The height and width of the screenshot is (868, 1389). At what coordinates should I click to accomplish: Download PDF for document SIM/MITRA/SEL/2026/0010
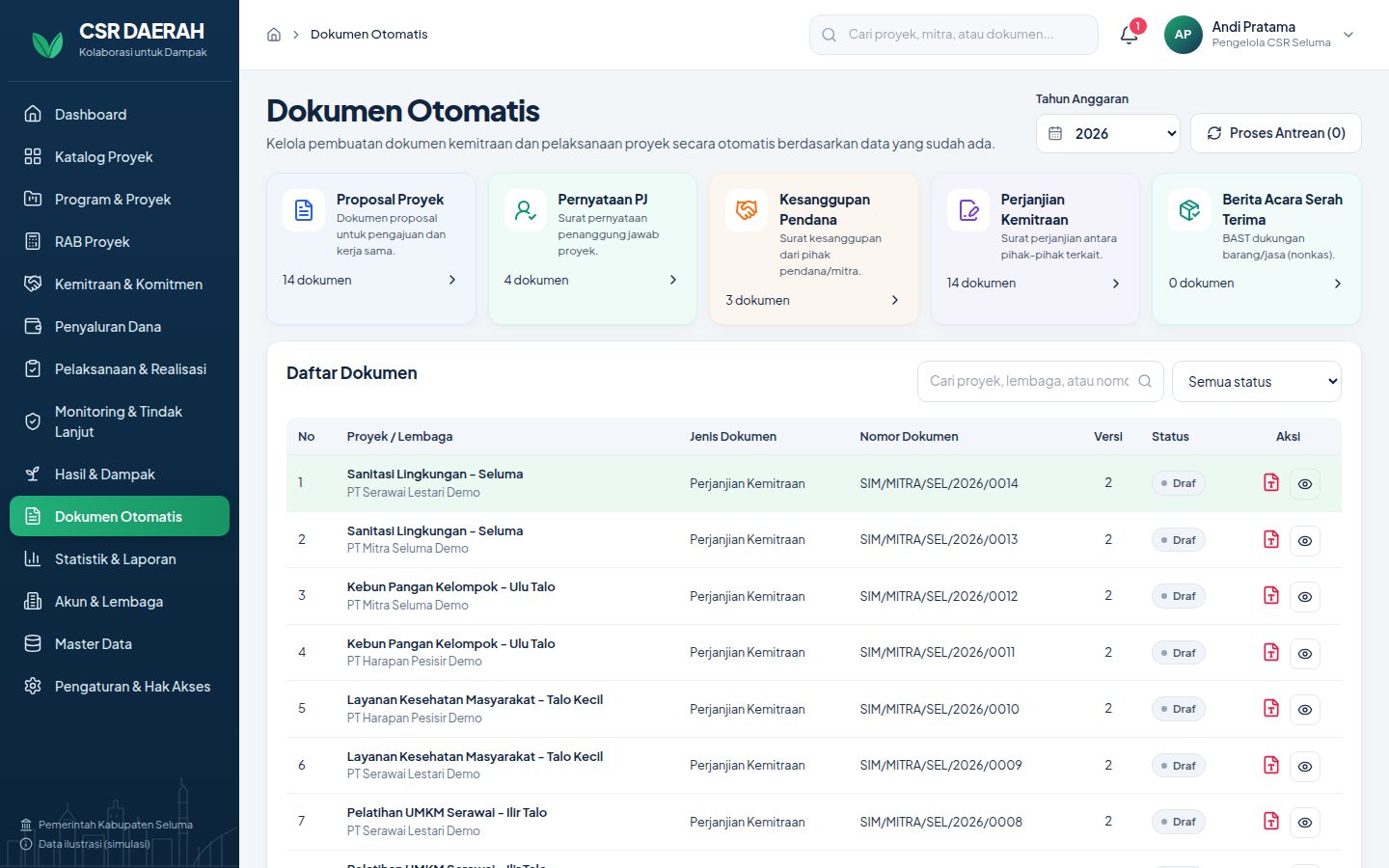coord(1271,708)
